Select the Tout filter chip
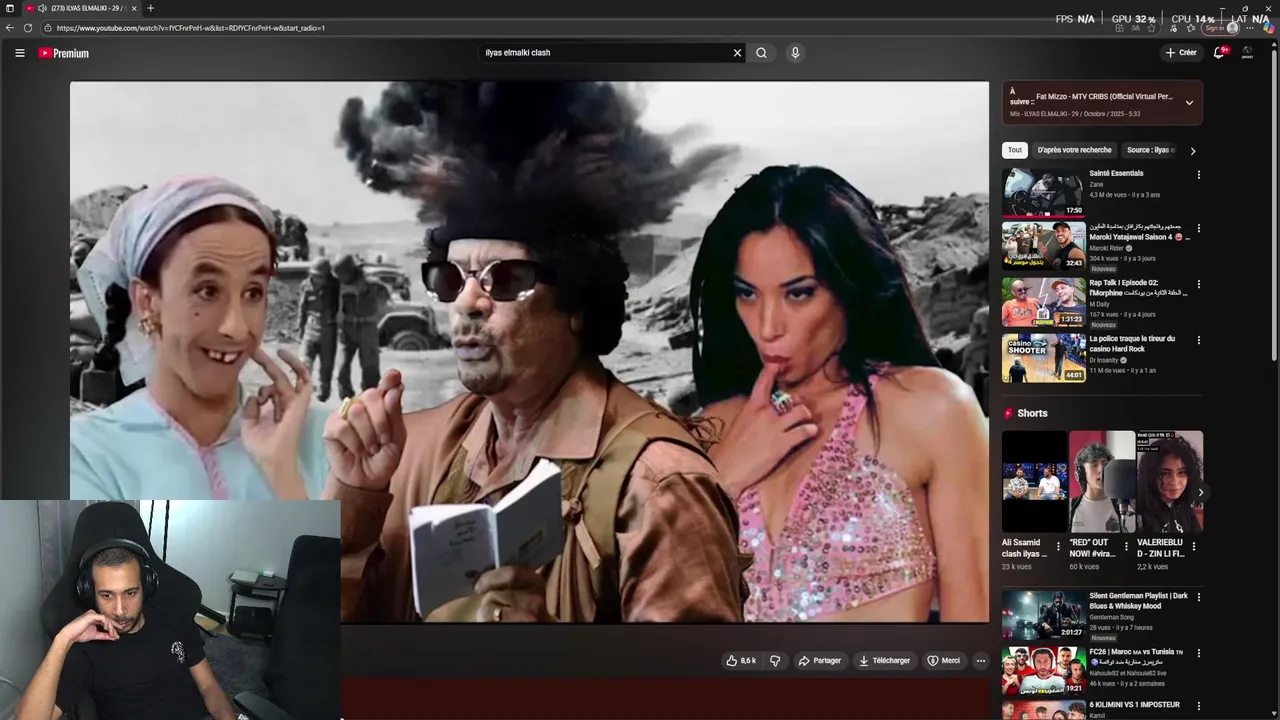The image size is (1280, 720). click(1015, 150)
